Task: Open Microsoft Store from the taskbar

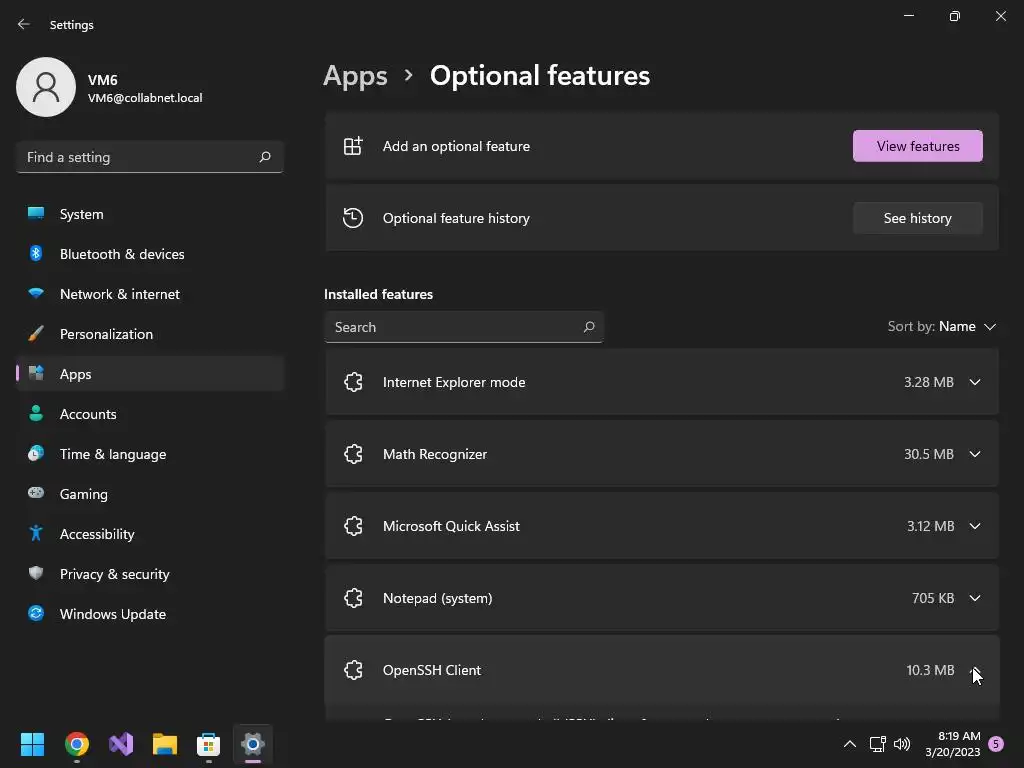Action: (x=209, y=744)
